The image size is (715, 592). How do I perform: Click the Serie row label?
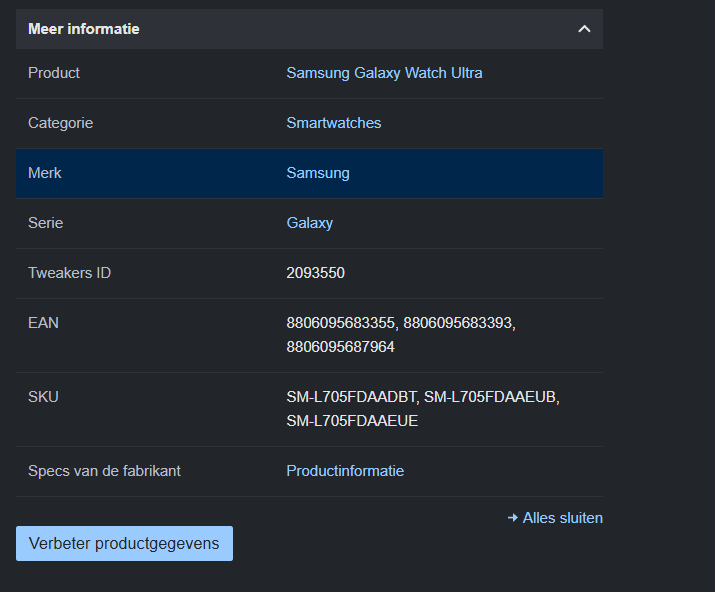[x=46, y=223]
